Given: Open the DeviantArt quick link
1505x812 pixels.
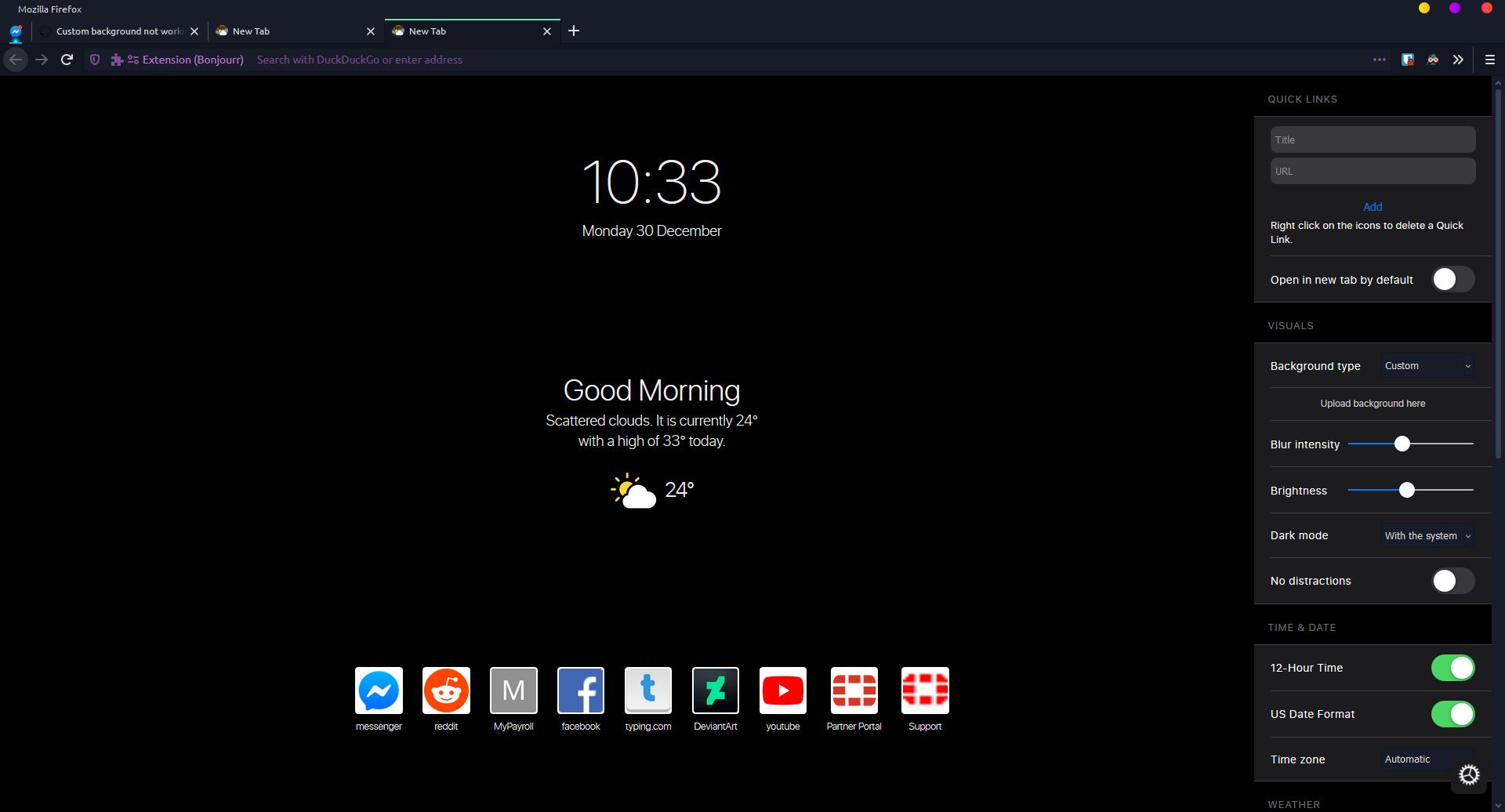Looking at the screenshot, I should (715, 691).
